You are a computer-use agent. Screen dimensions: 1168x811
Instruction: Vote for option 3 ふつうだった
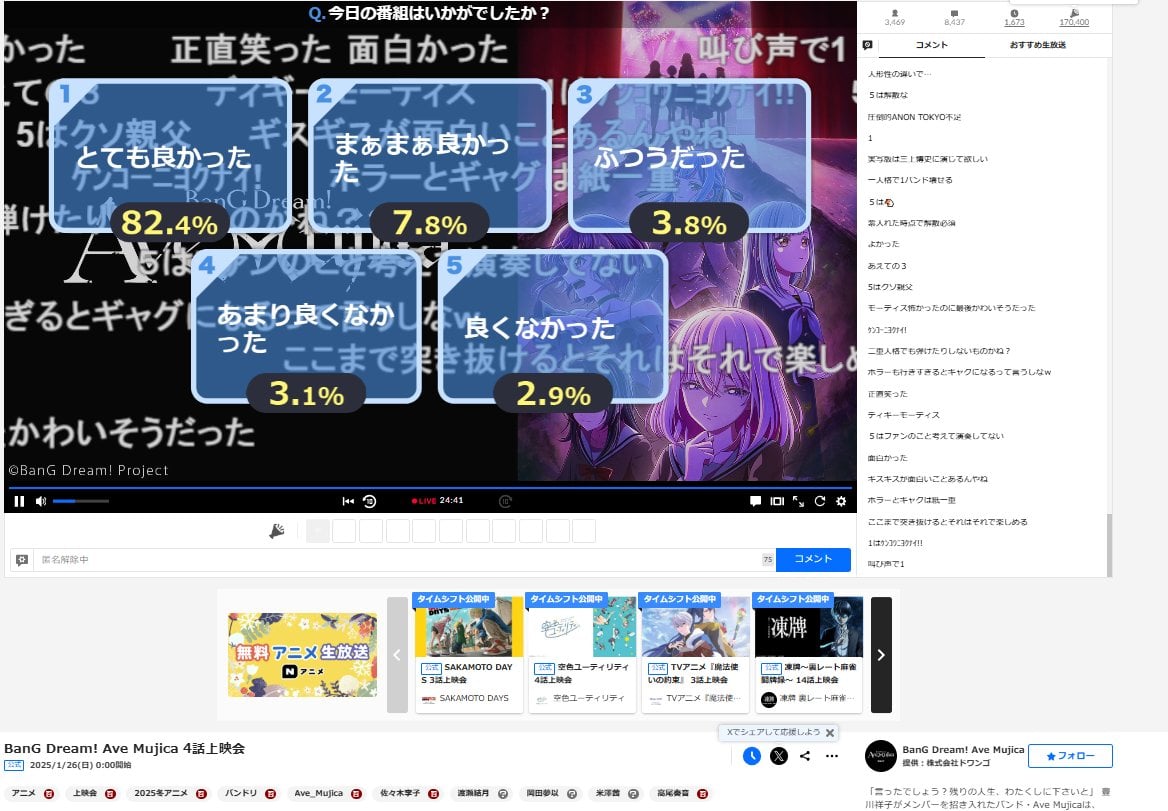(689, 156)
